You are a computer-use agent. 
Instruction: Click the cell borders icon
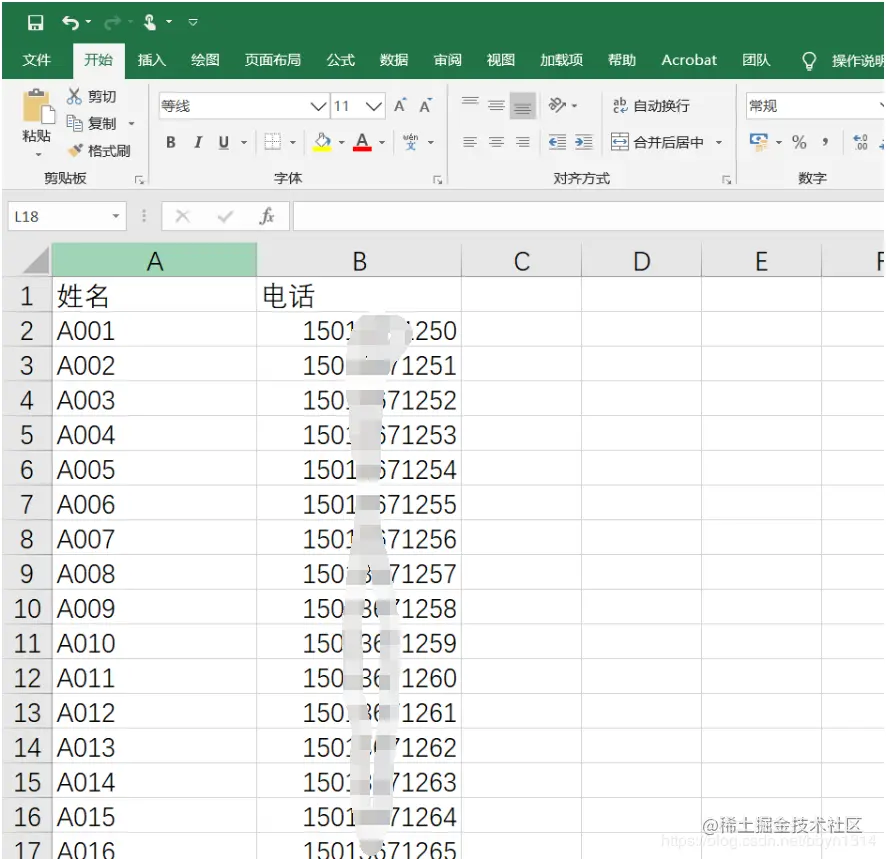point(273,142)
